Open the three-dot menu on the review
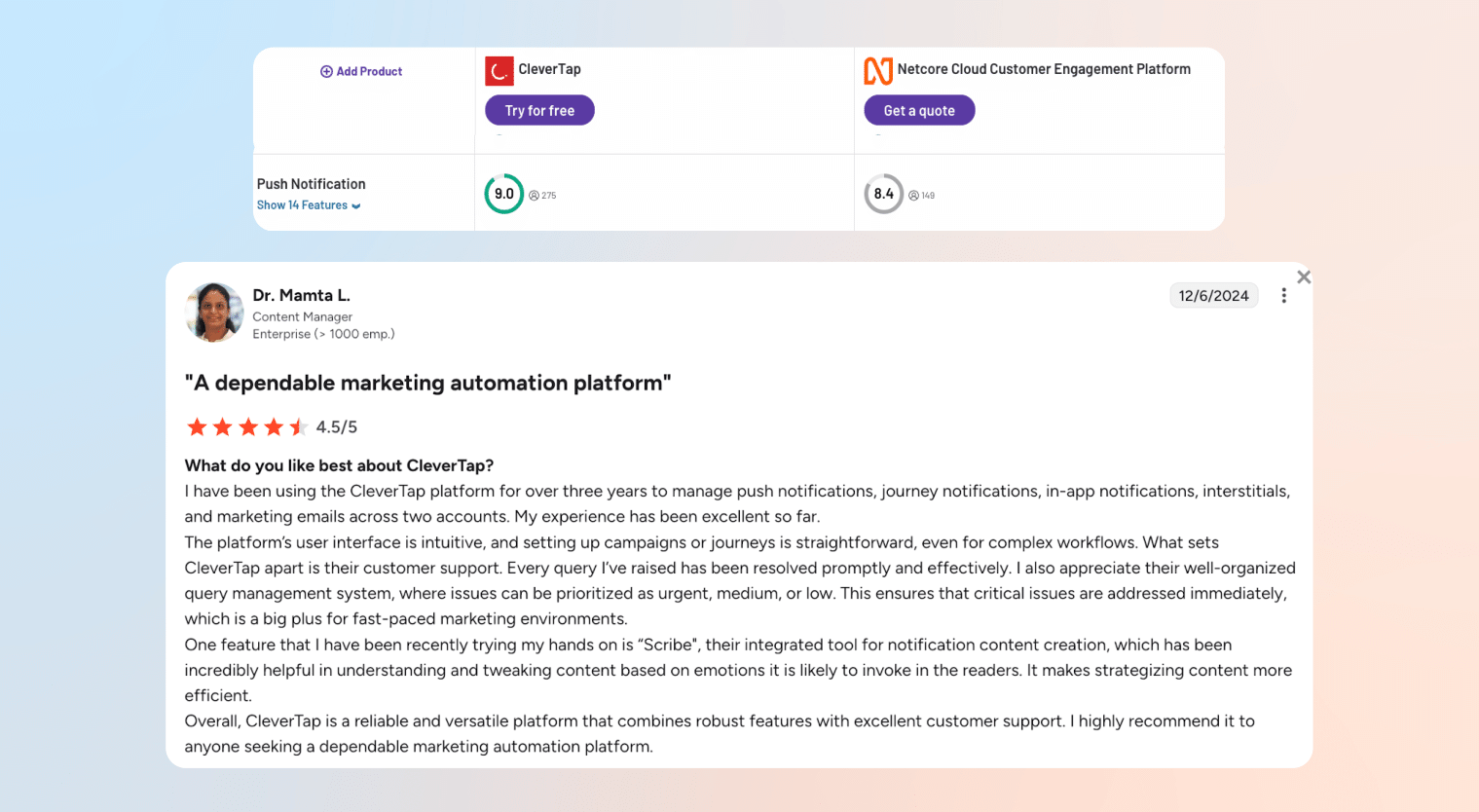1479x812 pixels. point(1284,295)
